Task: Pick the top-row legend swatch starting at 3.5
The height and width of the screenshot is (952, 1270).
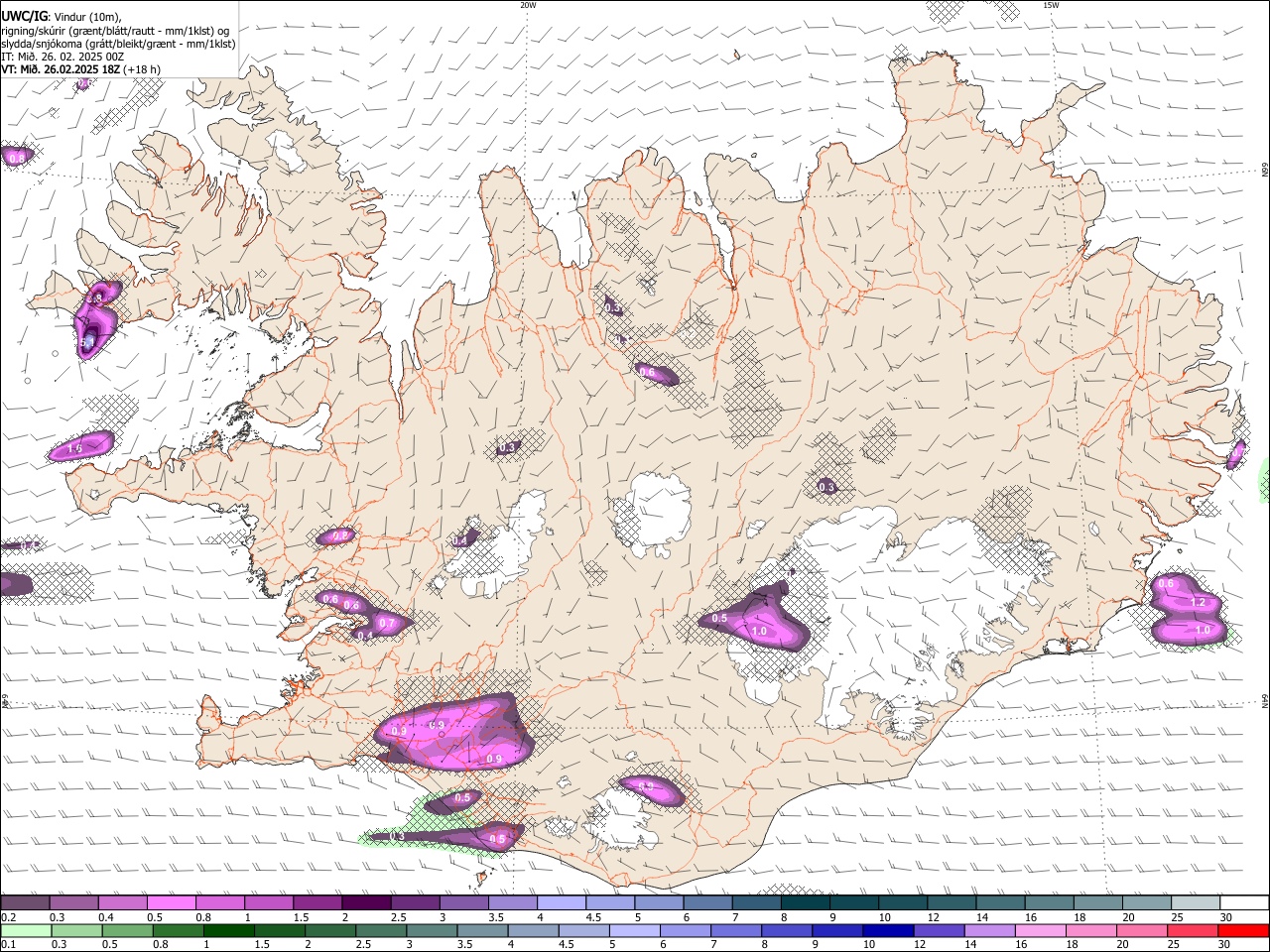Action: click(512, 903)
